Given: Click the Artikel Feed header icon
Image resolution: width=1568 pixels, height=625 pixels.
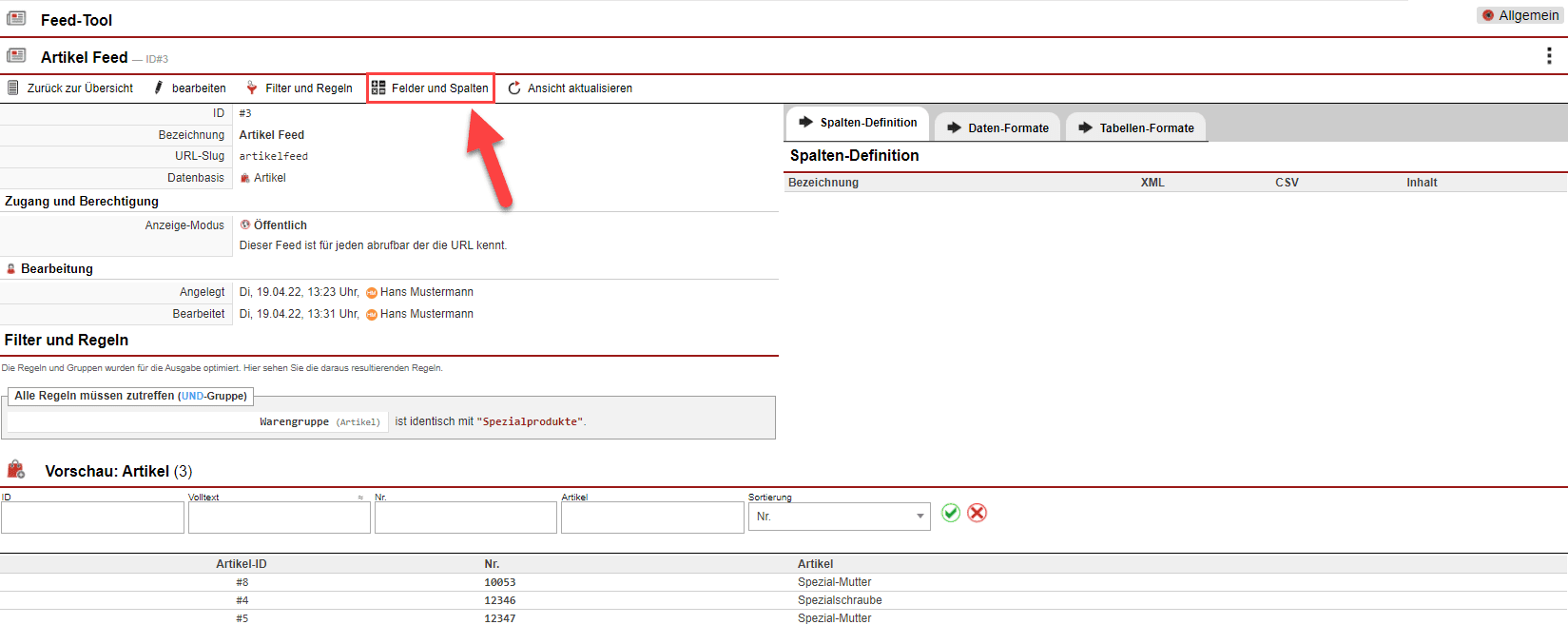Looking at the screenshot, I should tap(16, 56).
